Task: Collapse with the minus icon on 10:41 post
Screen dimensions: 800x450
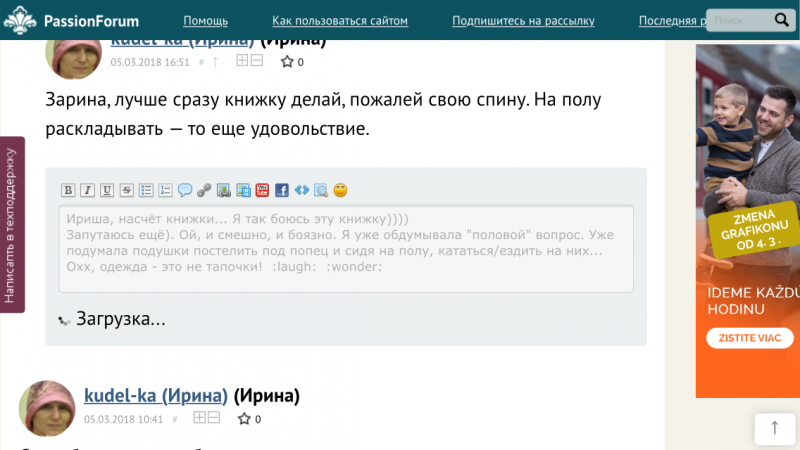Action: pos(214,417)
